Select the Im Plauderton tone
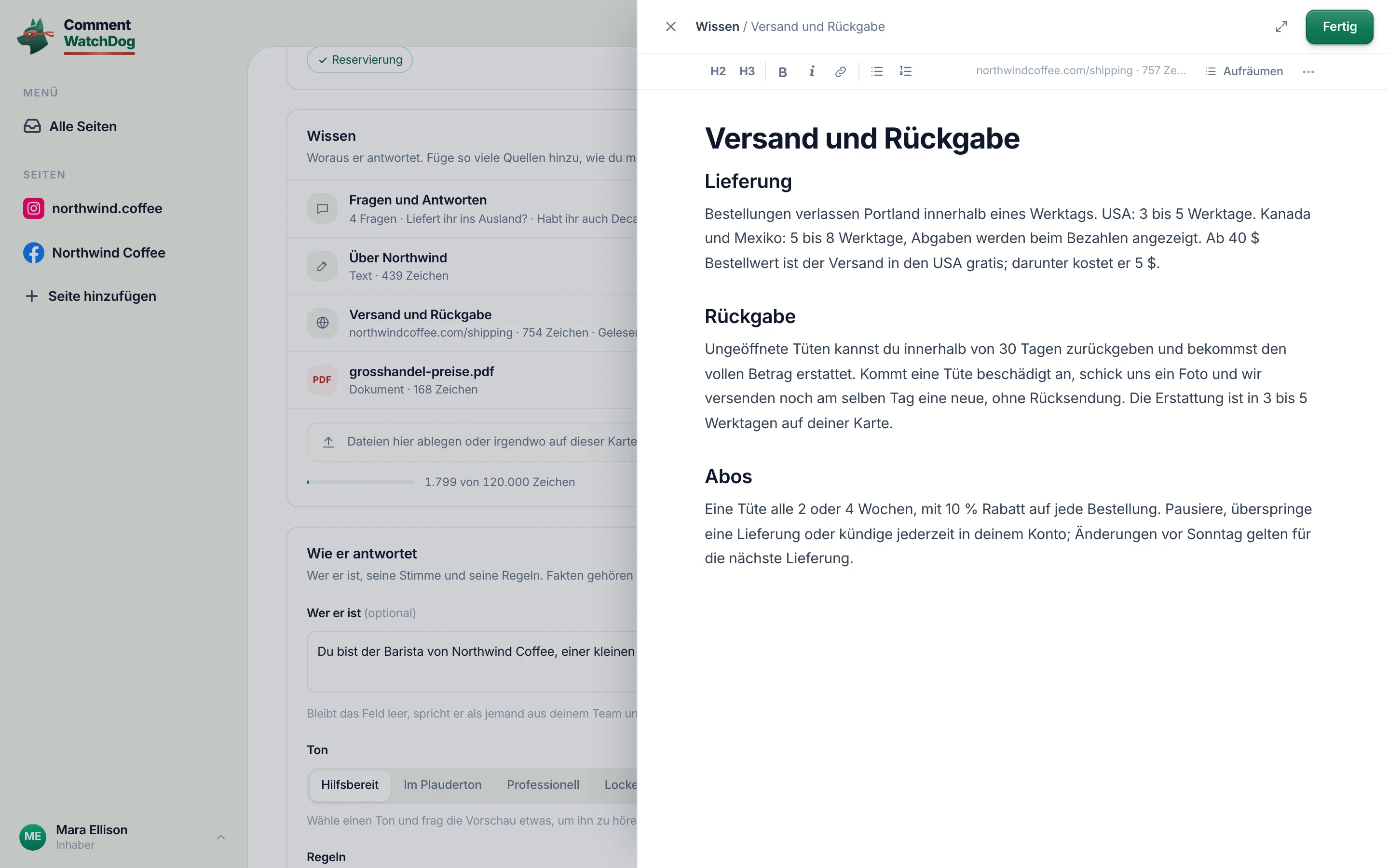Image resolution: width=1389 pixels, height=868 pixels. click(443, 785)
